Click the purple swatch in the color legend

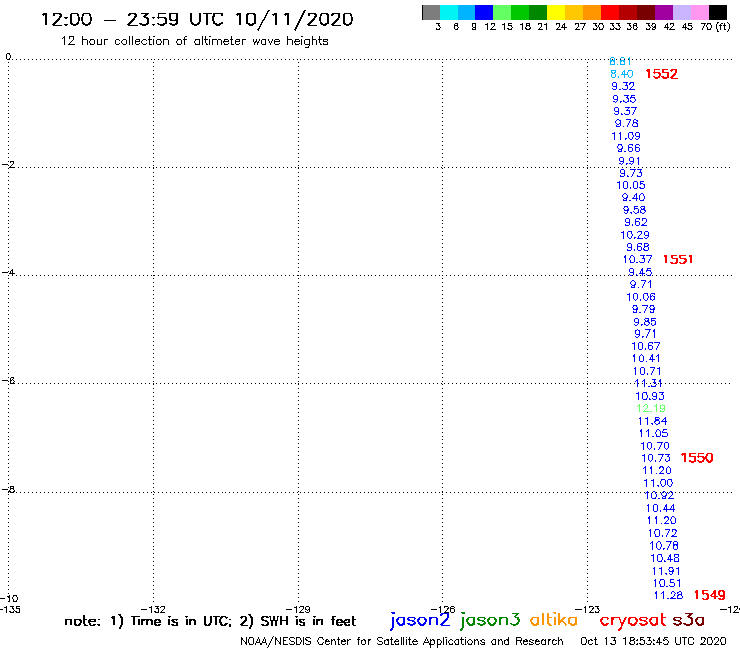664,12
